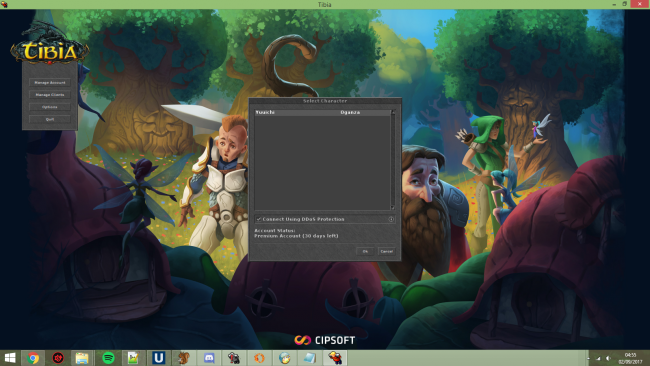Viewport: 650px width, 366px height.
Task: Switch to the Tibia taskbar icon
Action: [x=335, y=358]
